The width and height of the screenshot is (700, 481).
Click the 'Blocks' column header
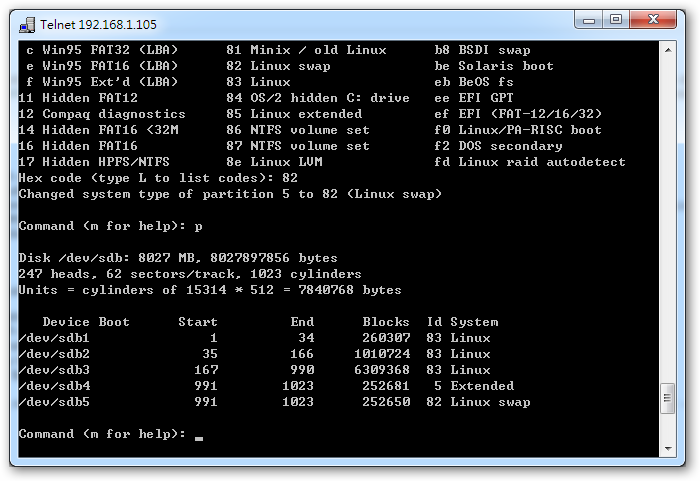[386, 322]
